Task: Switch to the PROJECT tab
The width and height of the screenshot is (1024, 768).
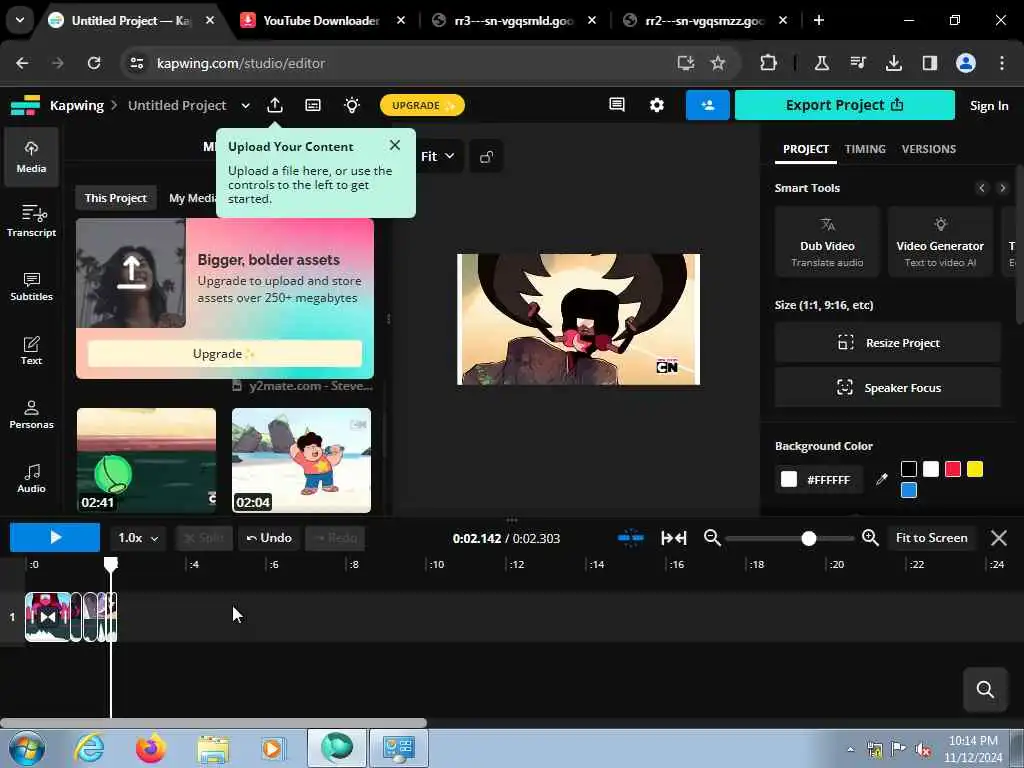Action: coord(806,149)
